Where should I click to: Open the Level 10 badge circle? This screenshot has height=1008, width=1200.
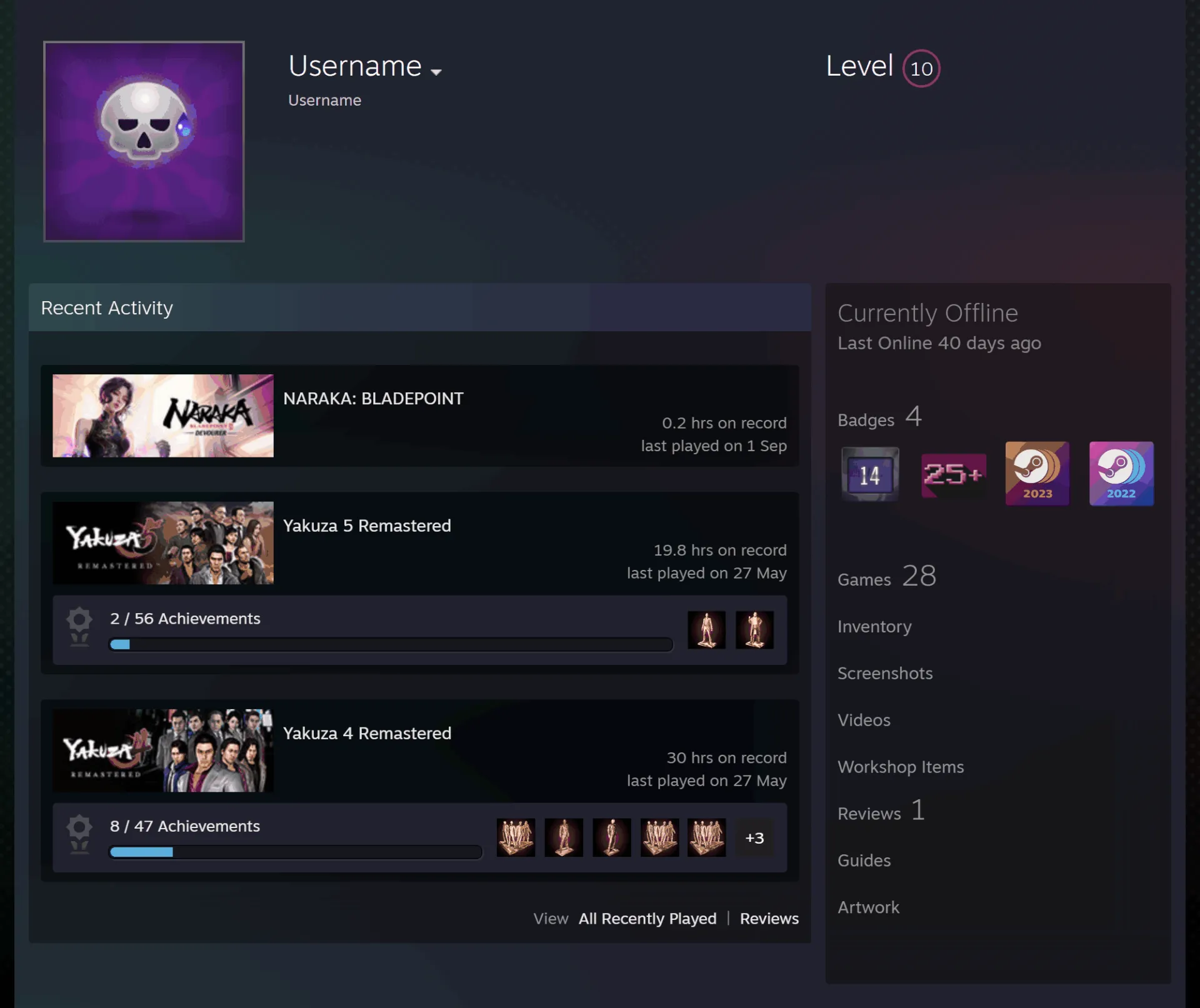click(x=921, y=68)
